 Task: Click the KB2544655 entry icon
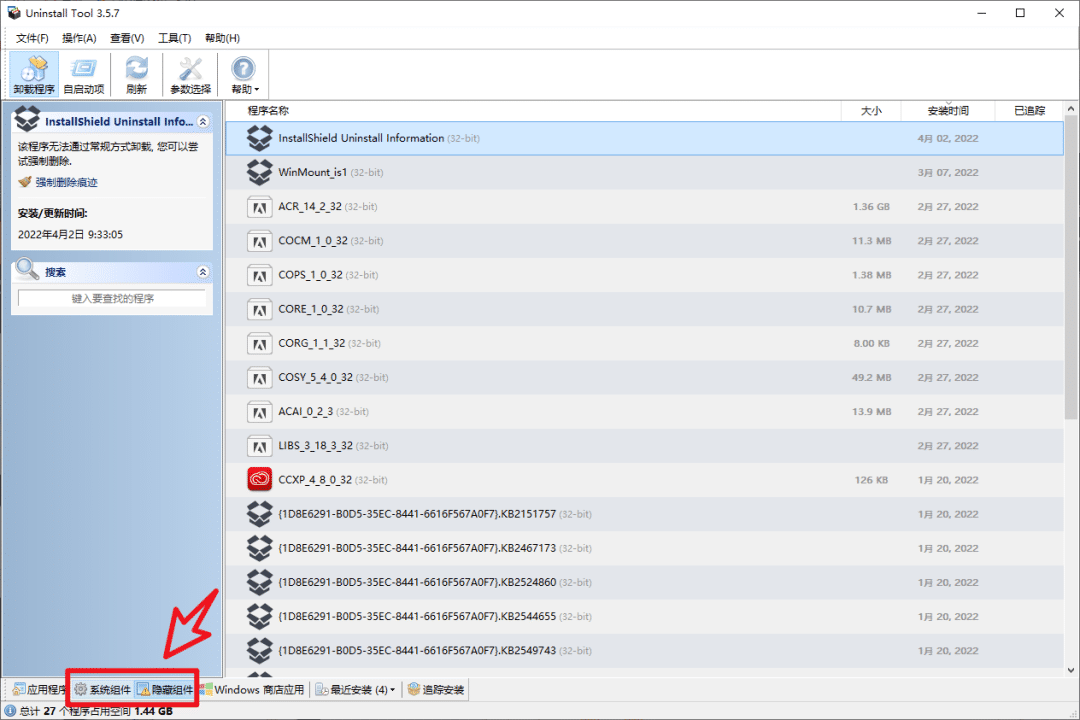coord(260,617)
